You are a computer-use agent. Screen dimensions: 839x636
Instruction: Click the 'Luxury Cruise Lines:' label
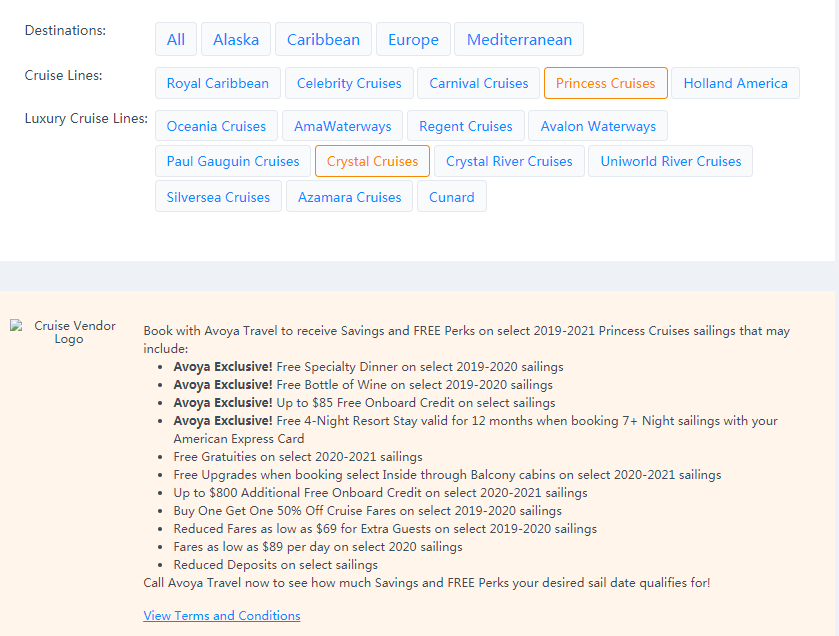(x=86, y=118)
